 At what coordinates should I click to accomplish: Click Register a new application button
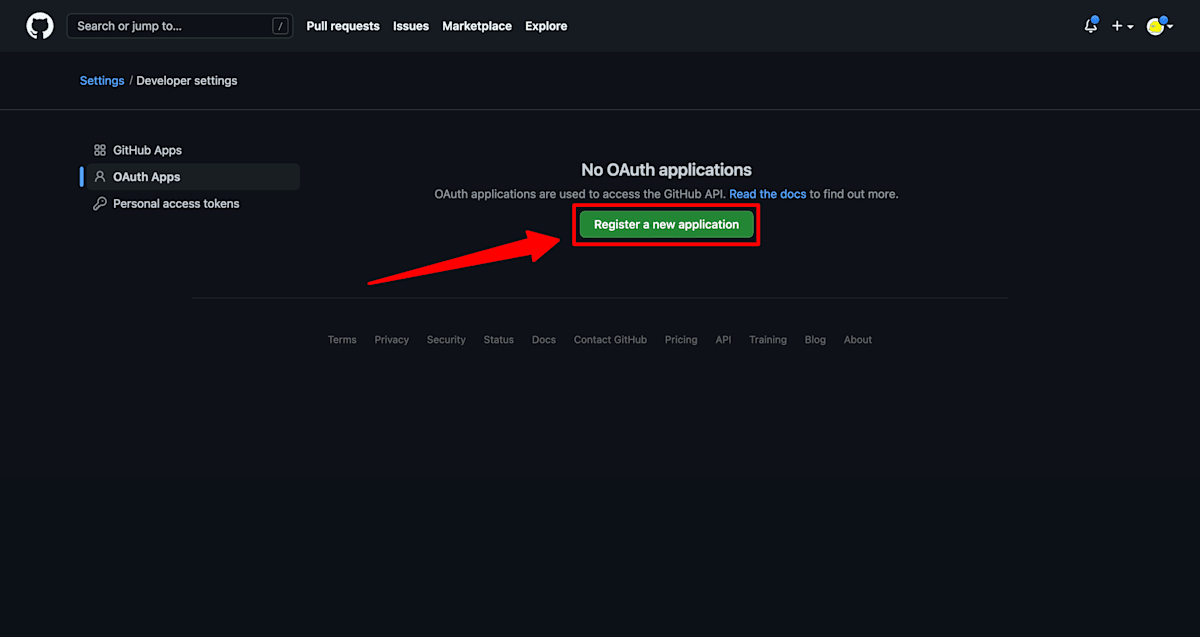click(667, 225)
